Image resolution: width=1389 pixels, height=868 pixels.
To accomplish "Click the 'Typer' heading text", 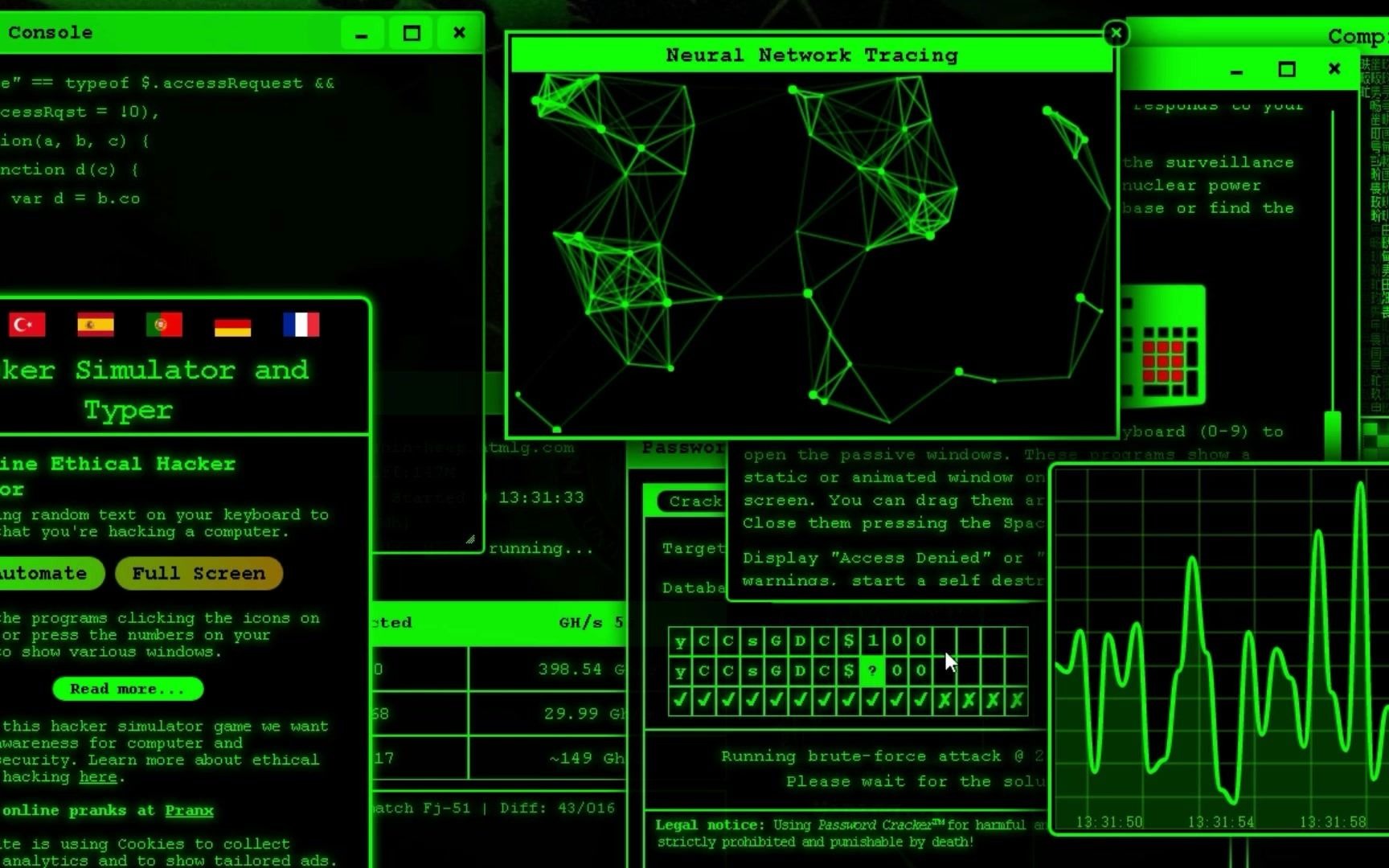I will coord(129,411).
